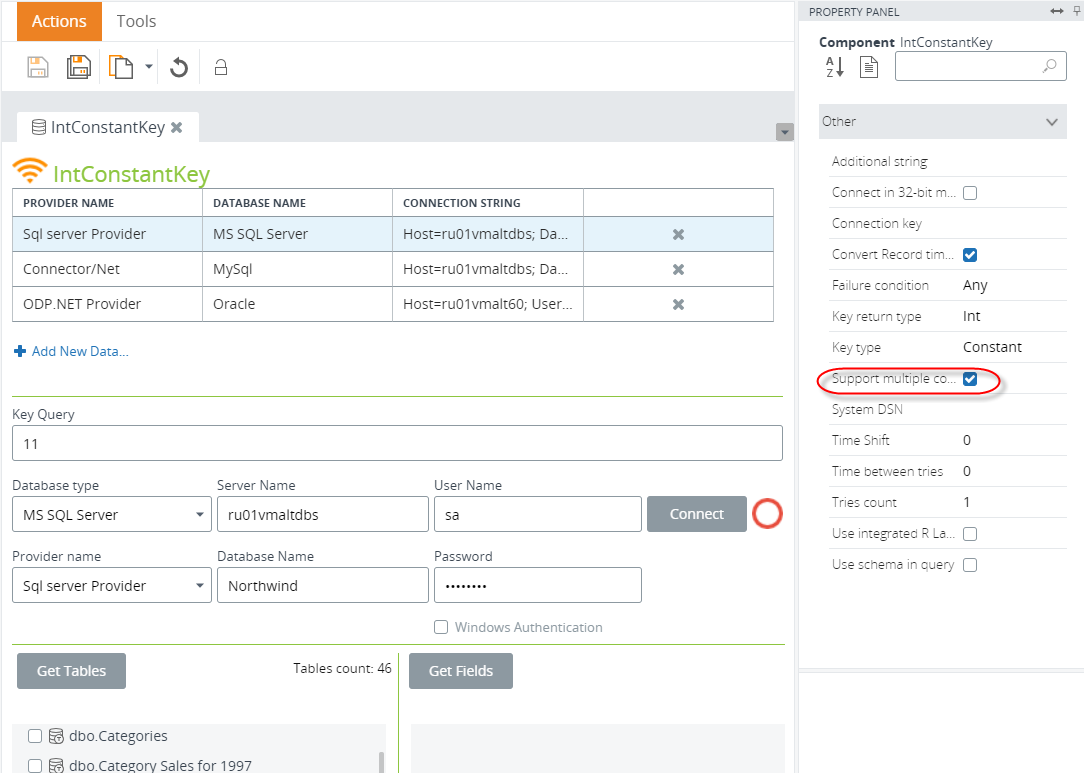Switch to the Tools tab
Viewport: 1084px width, 773px height.
pyautogui.click(x=136, y=21)
